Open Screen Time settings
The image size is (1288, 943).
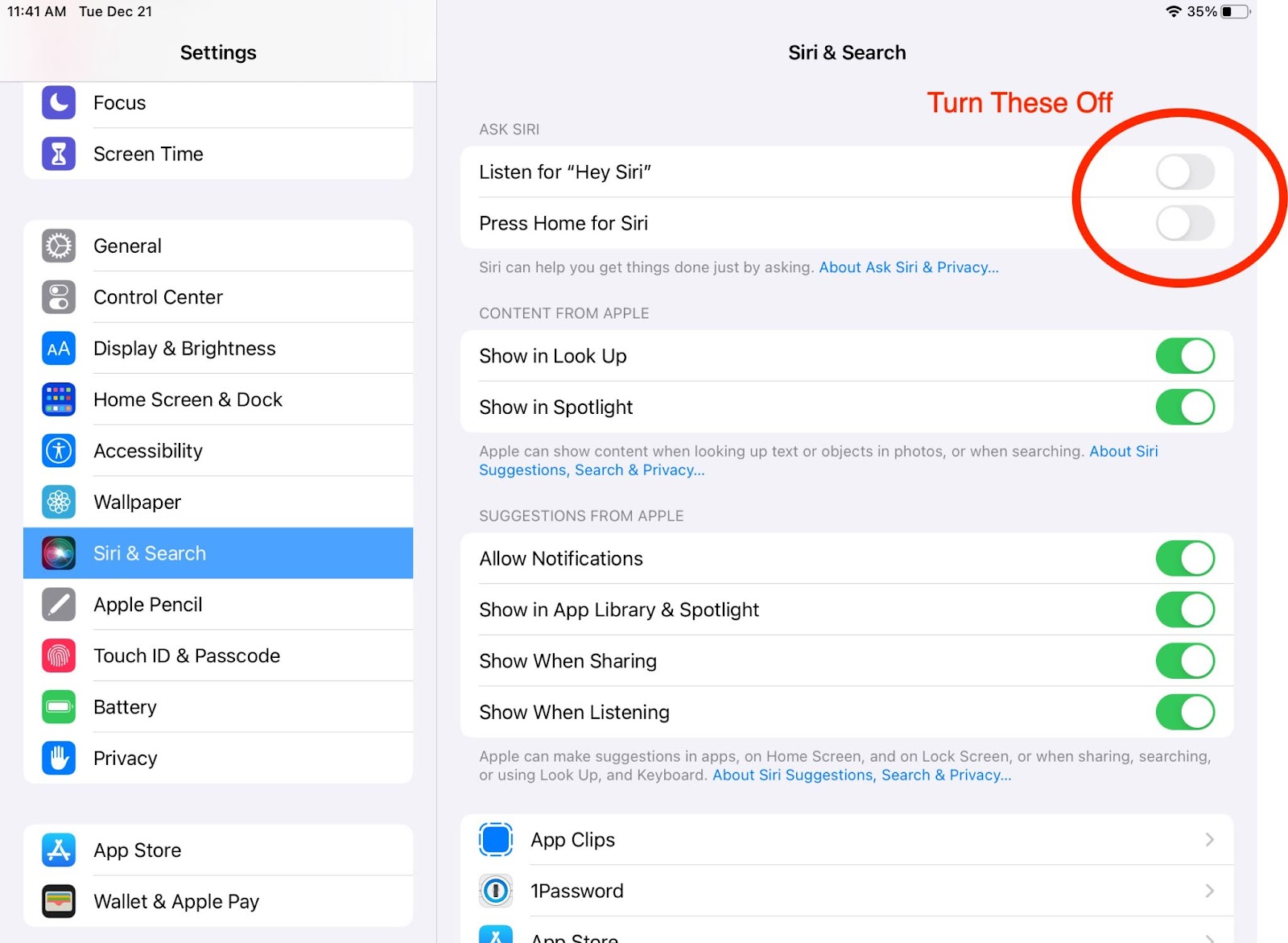click(218, 154)
